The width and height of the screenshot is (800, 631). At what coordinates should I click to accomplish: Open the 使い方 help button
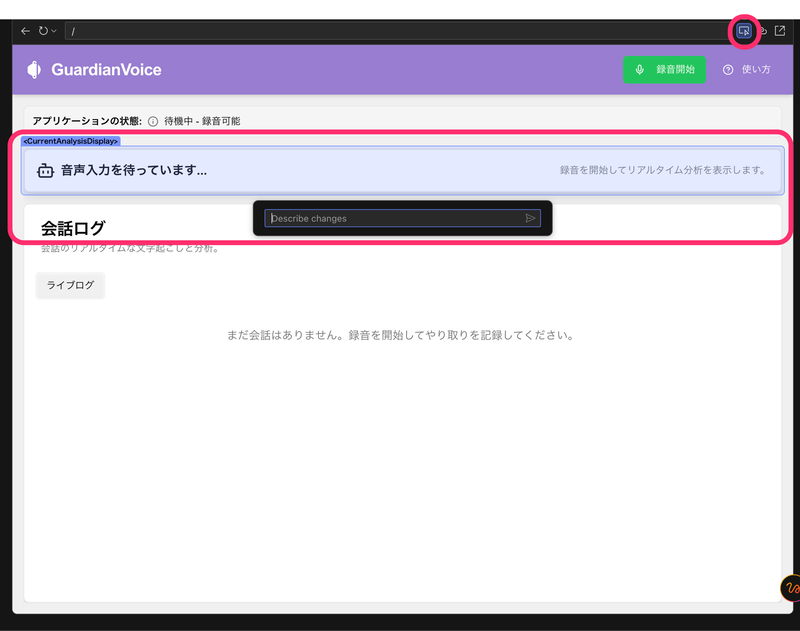point(746,69)
